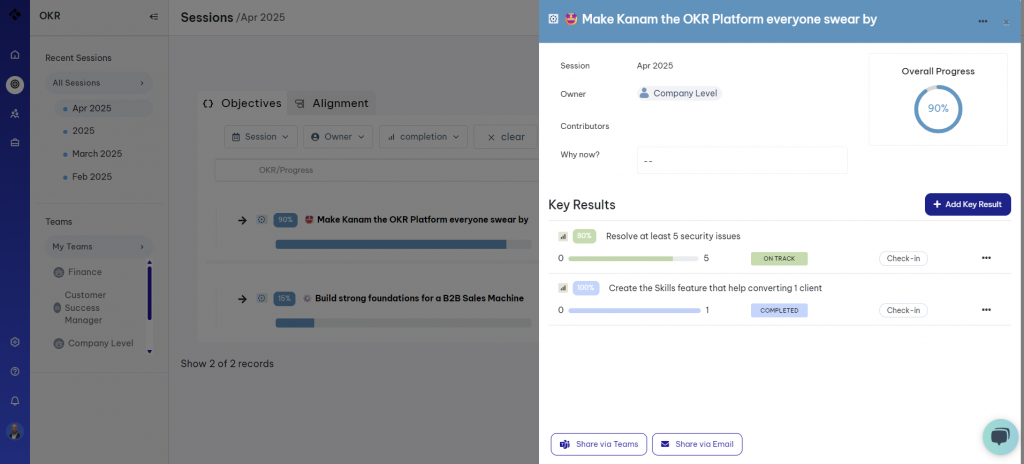Click the Overall Progress 90% ring
1024x464 pixels.
pos(938,108)
